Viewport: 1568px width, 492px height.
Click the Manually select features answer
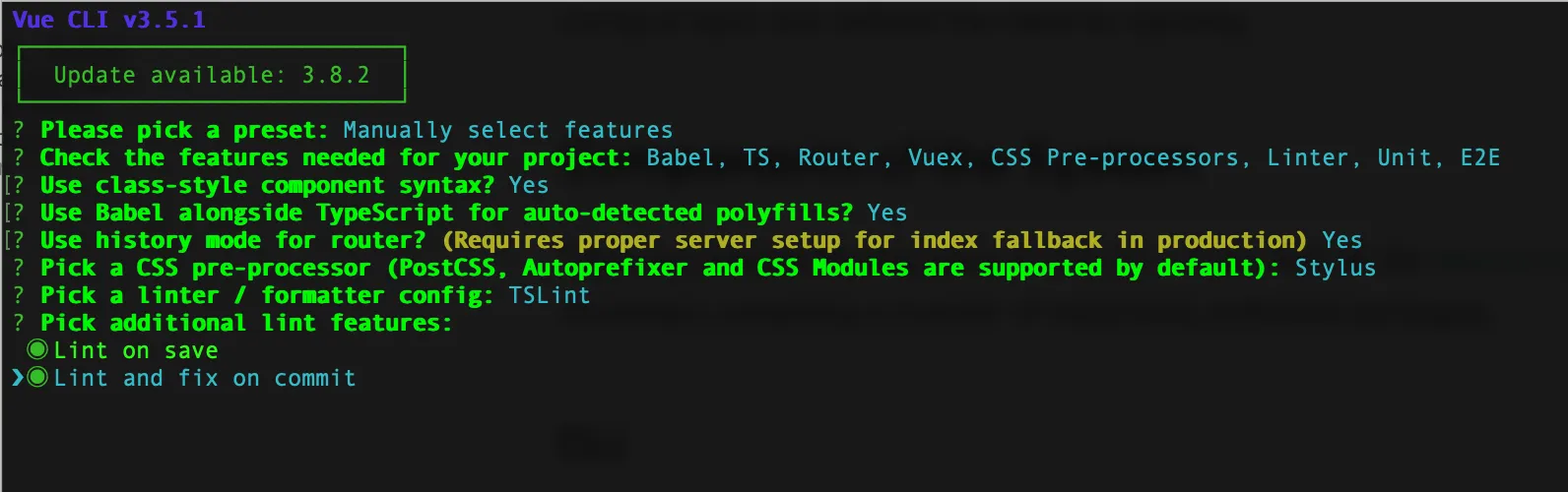(508, 130)
